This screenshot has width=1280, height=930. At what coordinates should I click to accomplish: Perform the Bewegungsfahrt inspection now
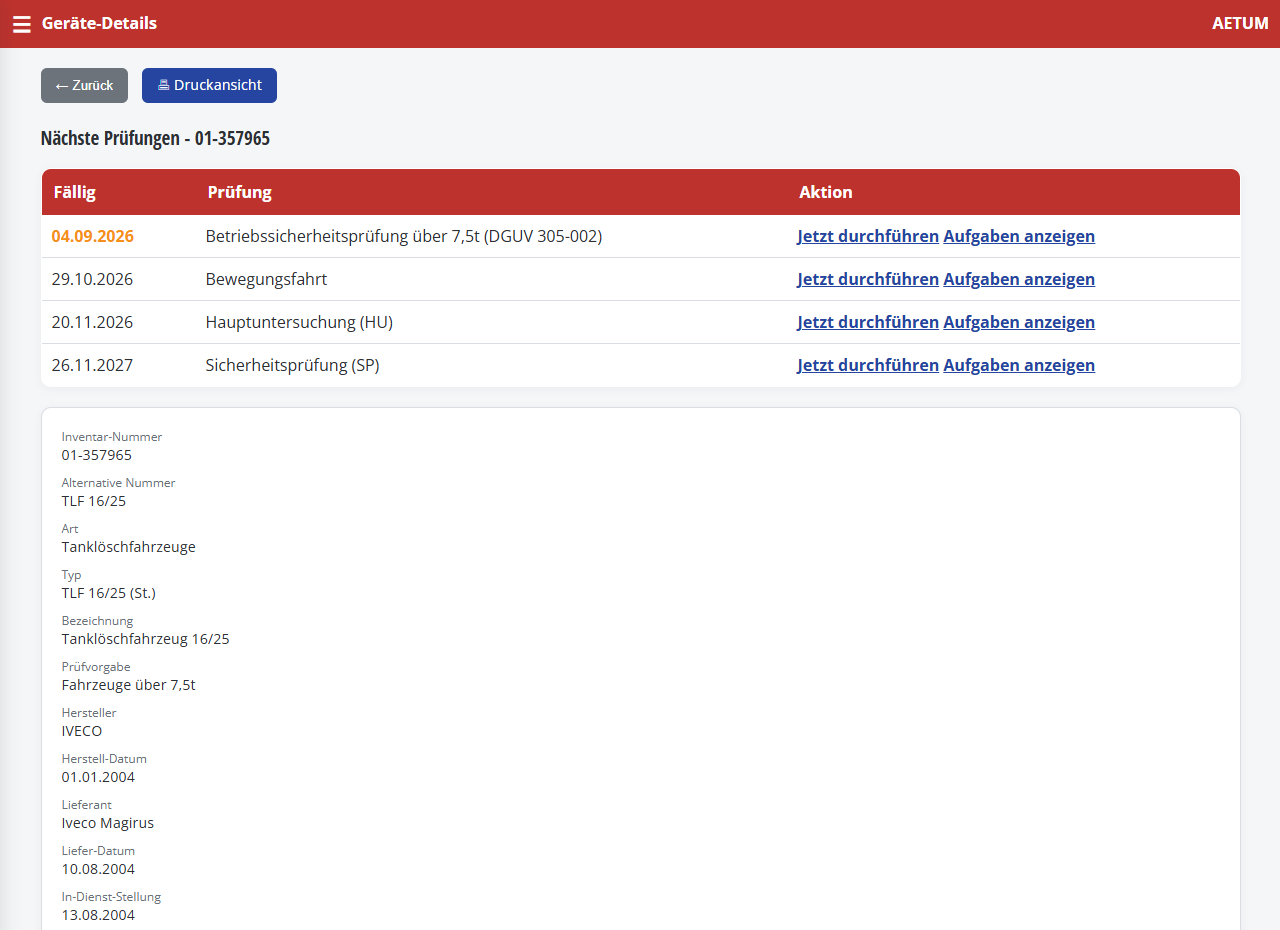pos(868,279)
